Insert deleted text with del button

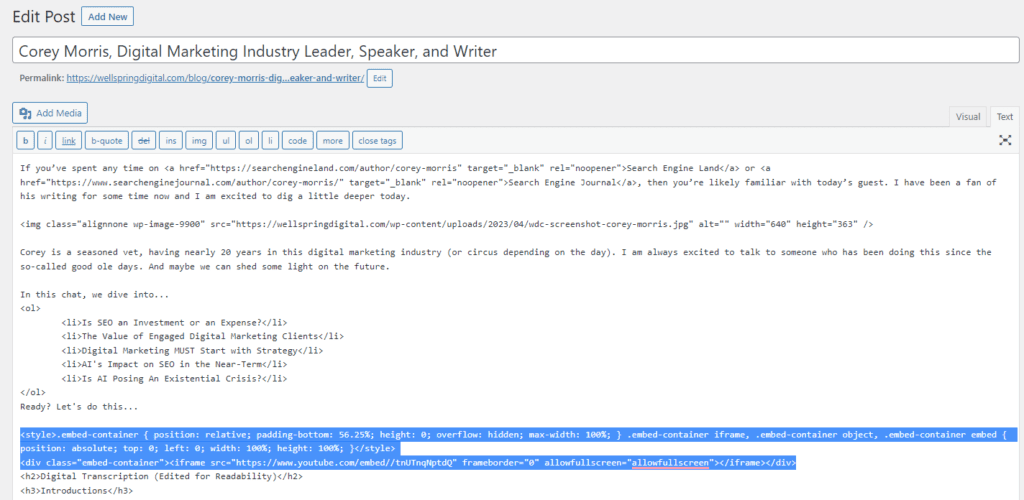[144, 140]
